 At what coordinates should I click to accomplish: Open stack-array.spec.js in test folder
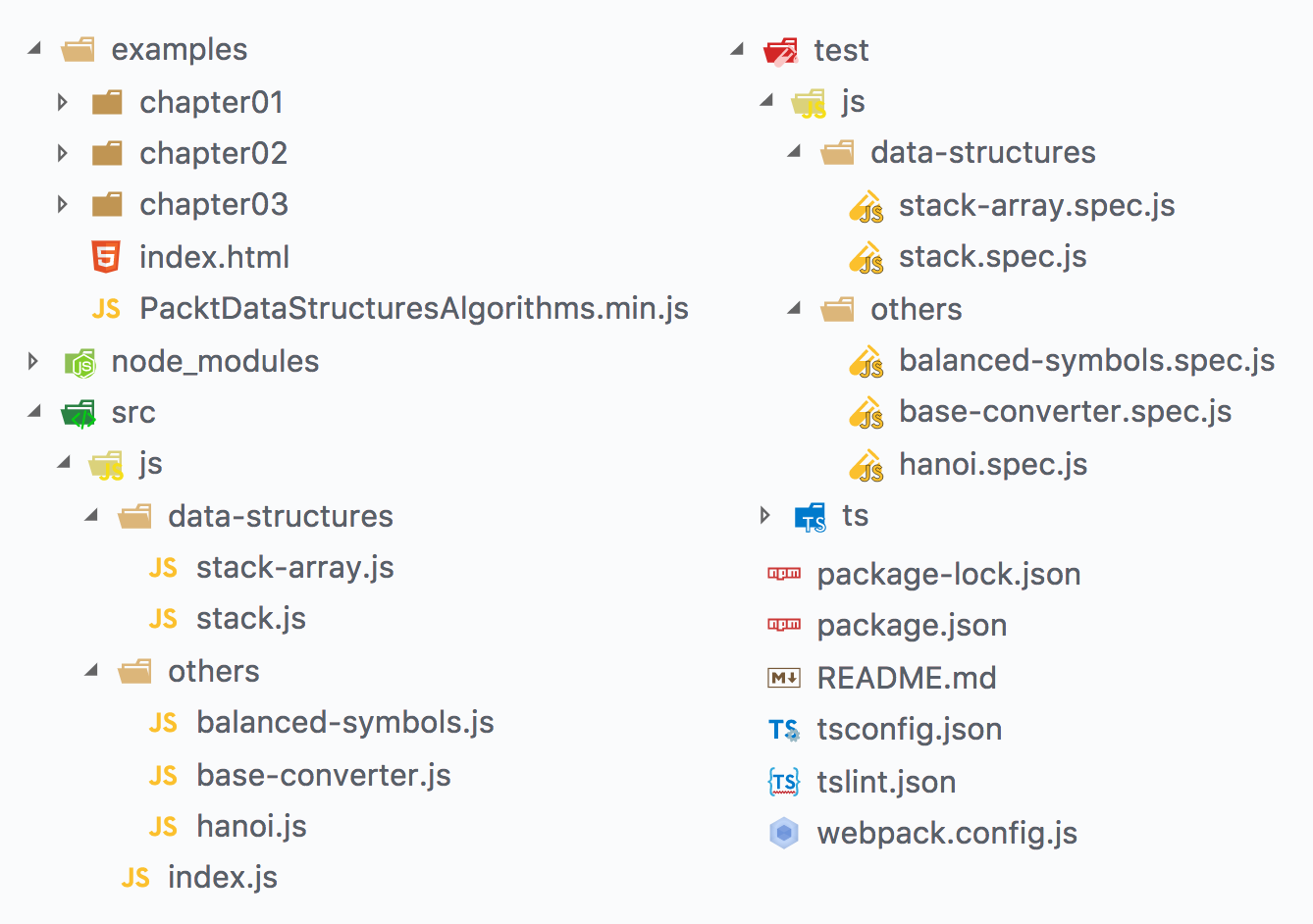point(1036,206)
